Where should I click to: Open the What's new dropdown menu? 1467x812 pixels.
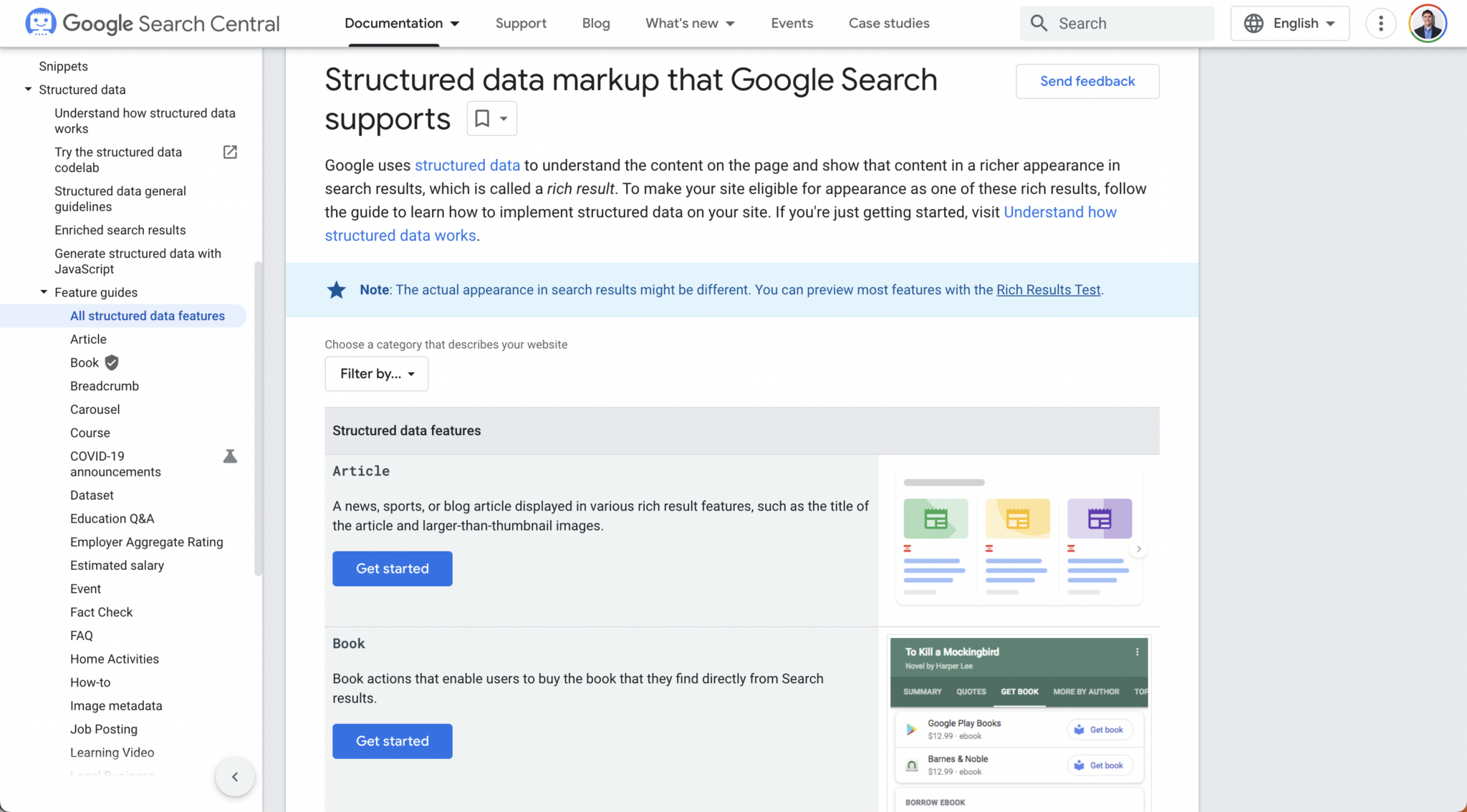point(689,23)
